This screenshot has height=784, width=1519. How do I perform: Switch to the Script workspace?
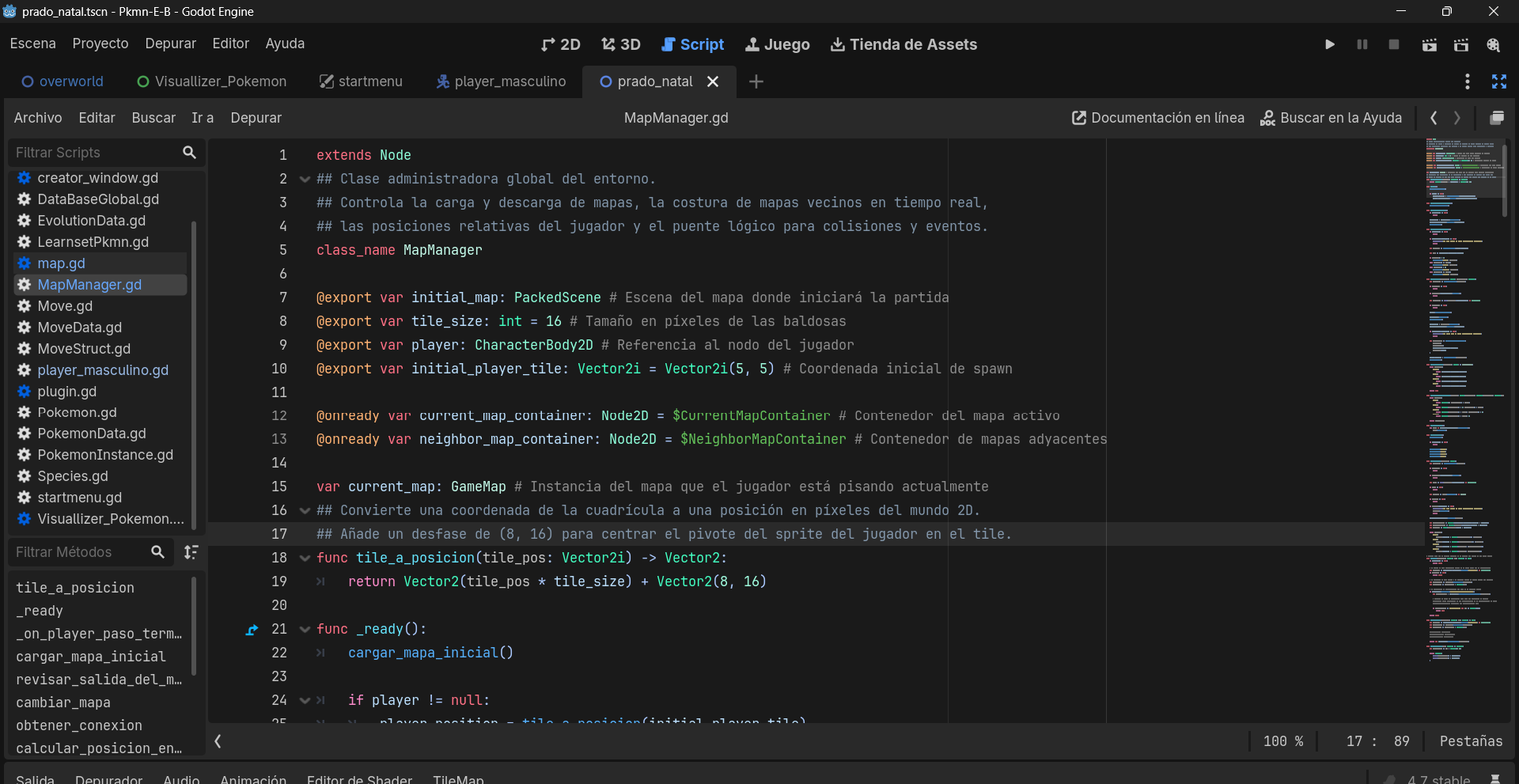pos(693,44)
